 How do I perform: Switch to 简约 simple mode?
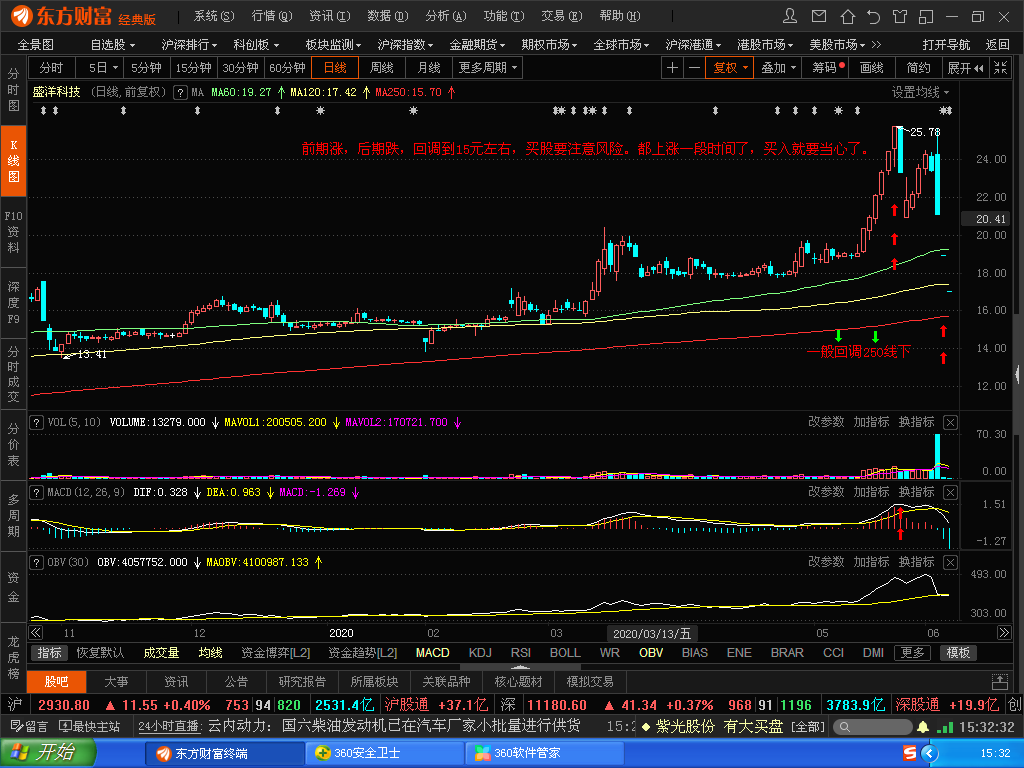918,67
